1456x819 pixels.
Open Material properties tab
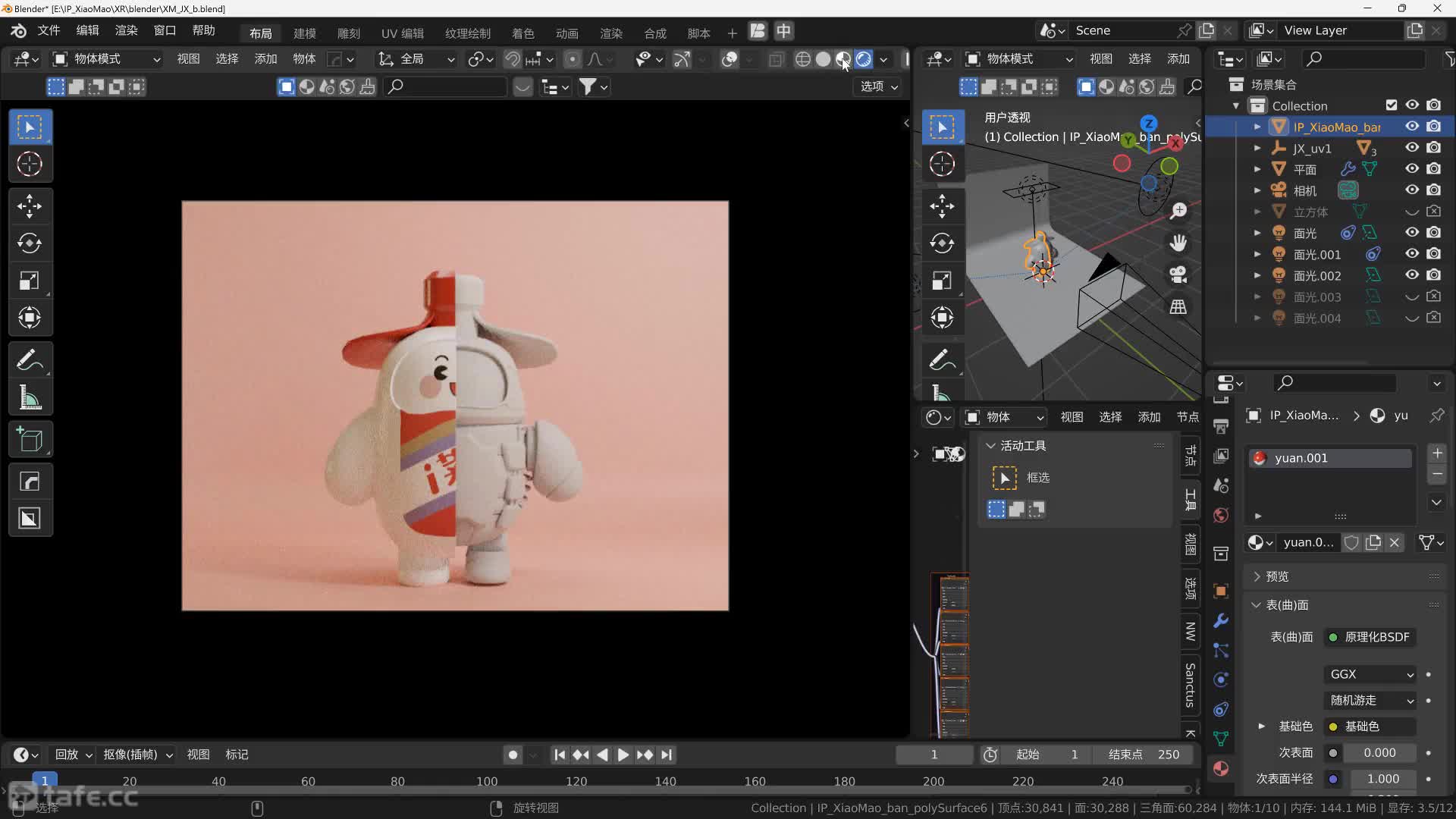point(1221,768)
